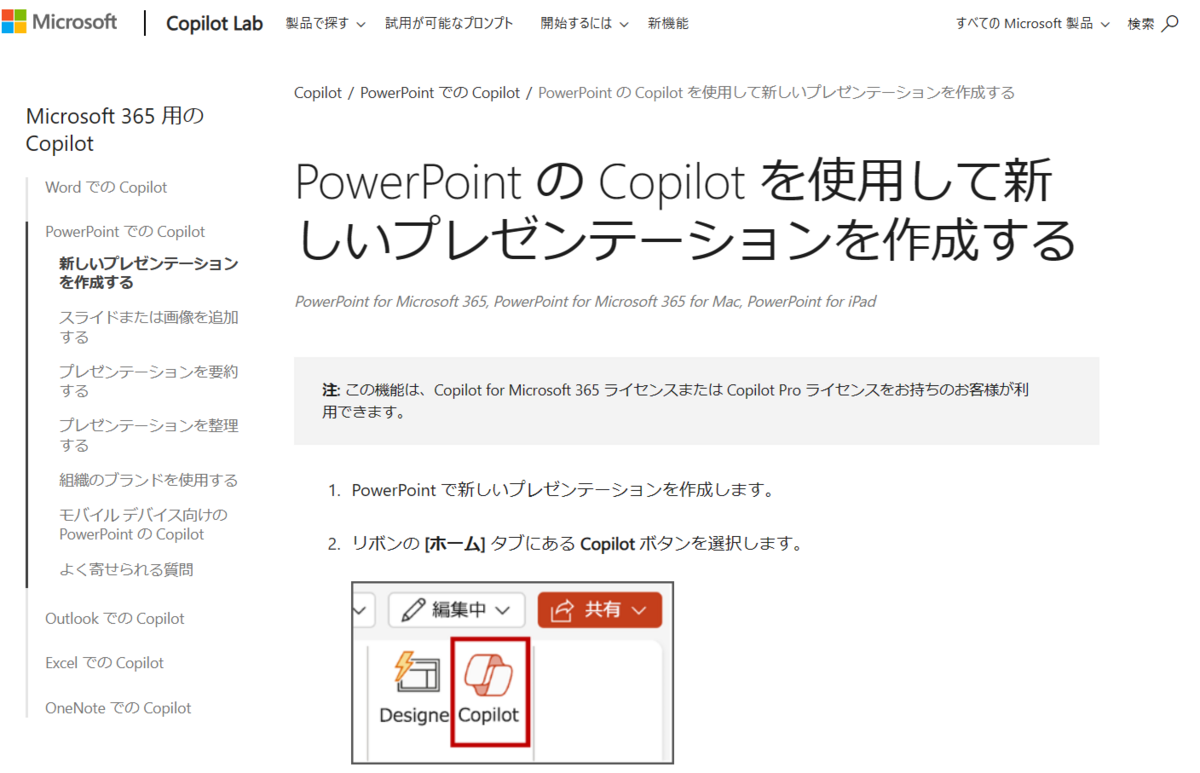Click the Microsoft logo
Viewport: 1200px width, 773px height.
click(x=59, y=22)
